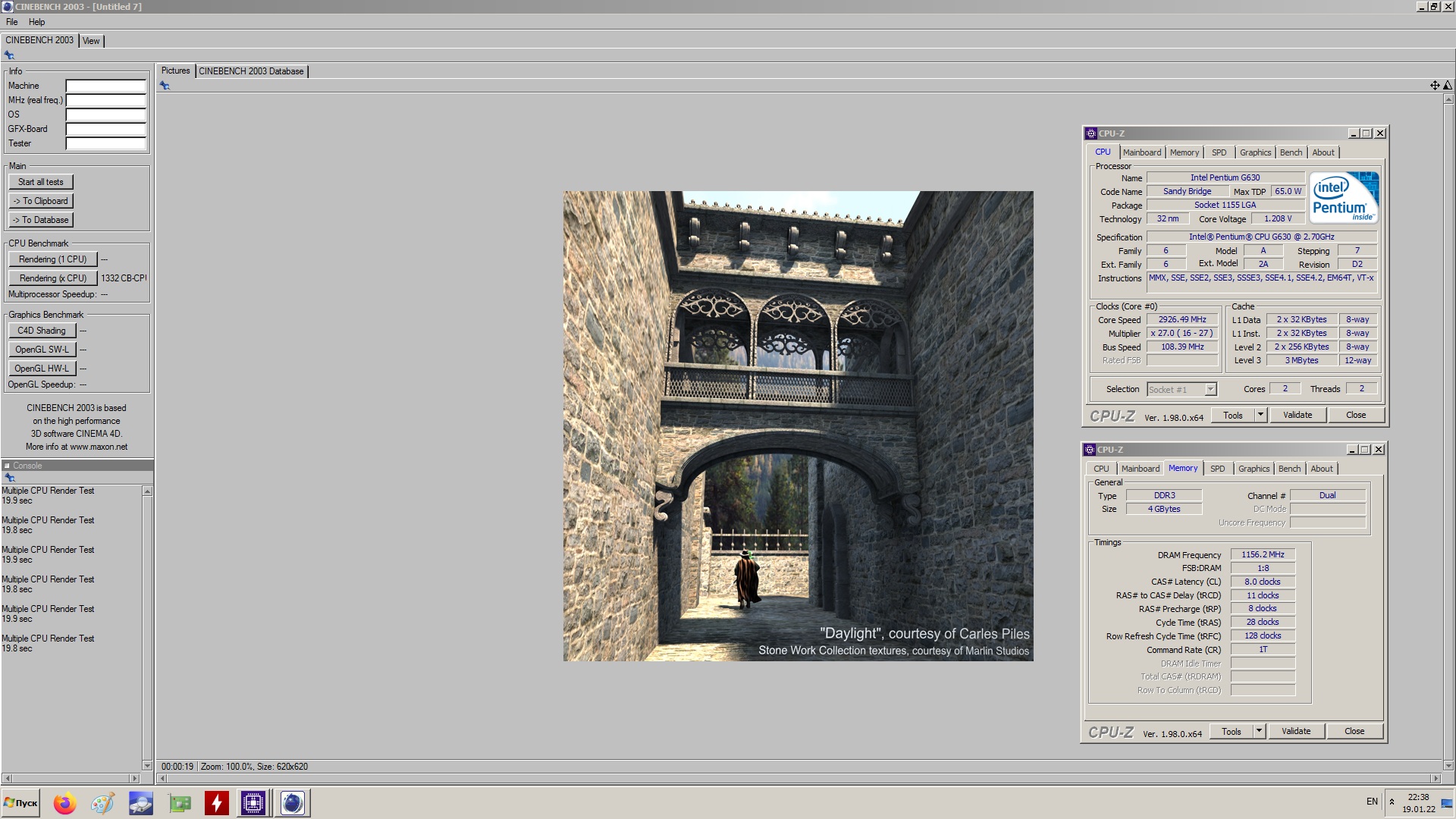Click the Intel Pentium inside logo
The width and height of the screenshot is (1456, 819).
1344,197
